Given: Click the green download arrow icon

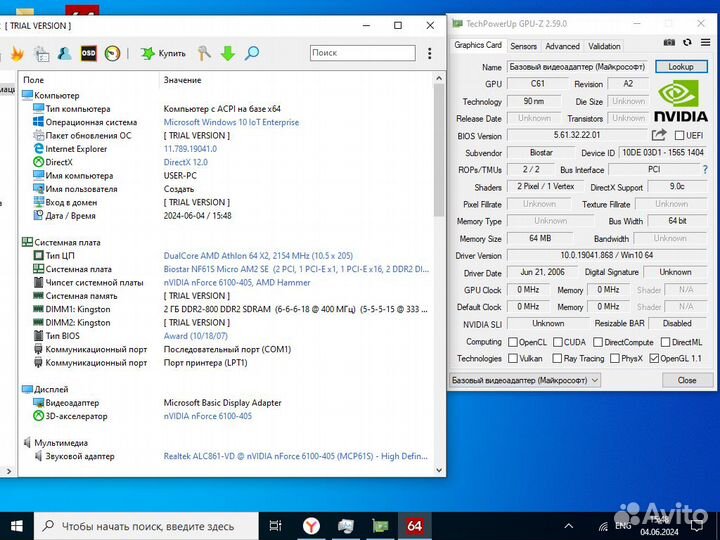Looking at the screenshot, I should [228, 53].
